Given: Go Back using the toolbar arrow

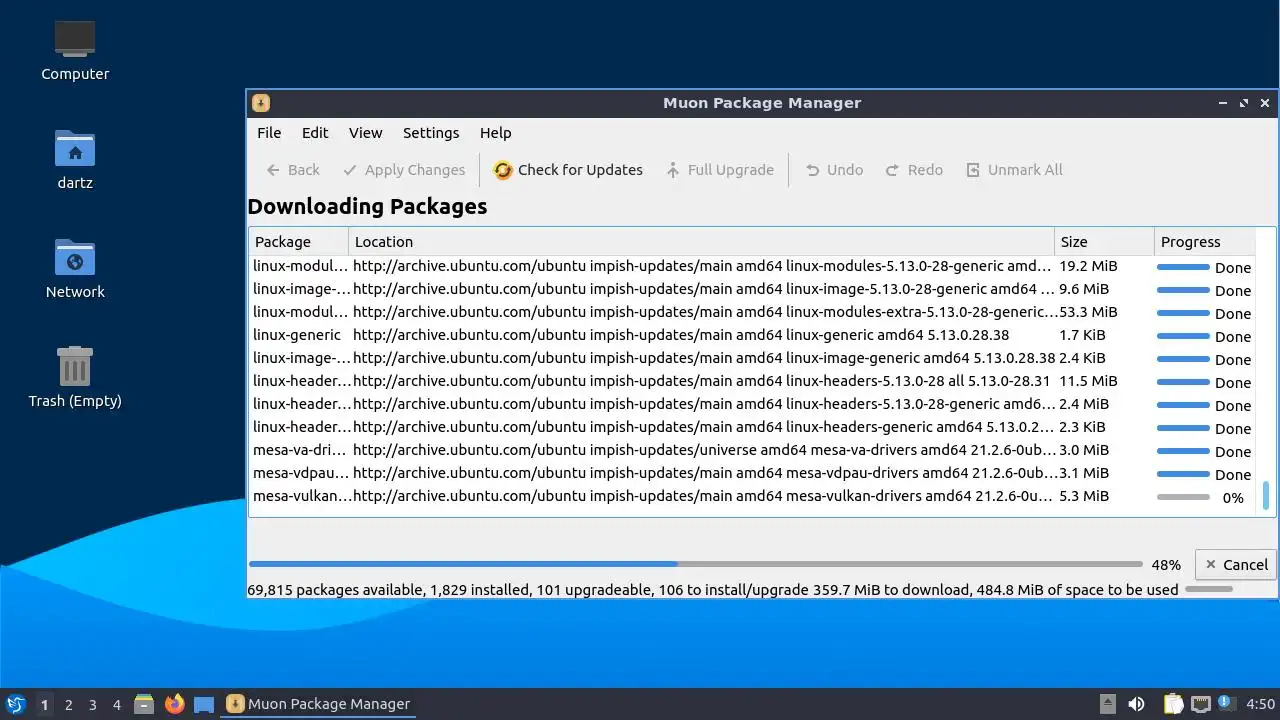Looking at the screenshot, I should point(292,170).
